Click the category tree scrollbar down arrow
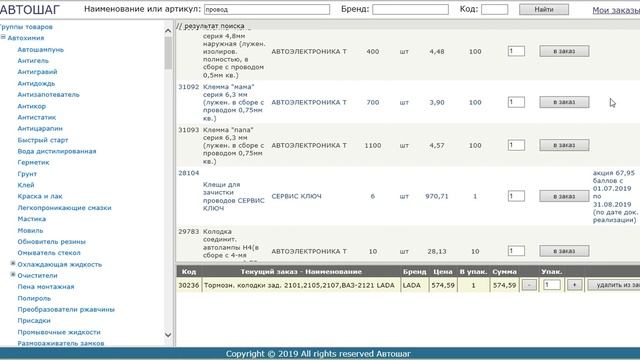The width and height of the screenshot is (640, 360). click(168, 335)
